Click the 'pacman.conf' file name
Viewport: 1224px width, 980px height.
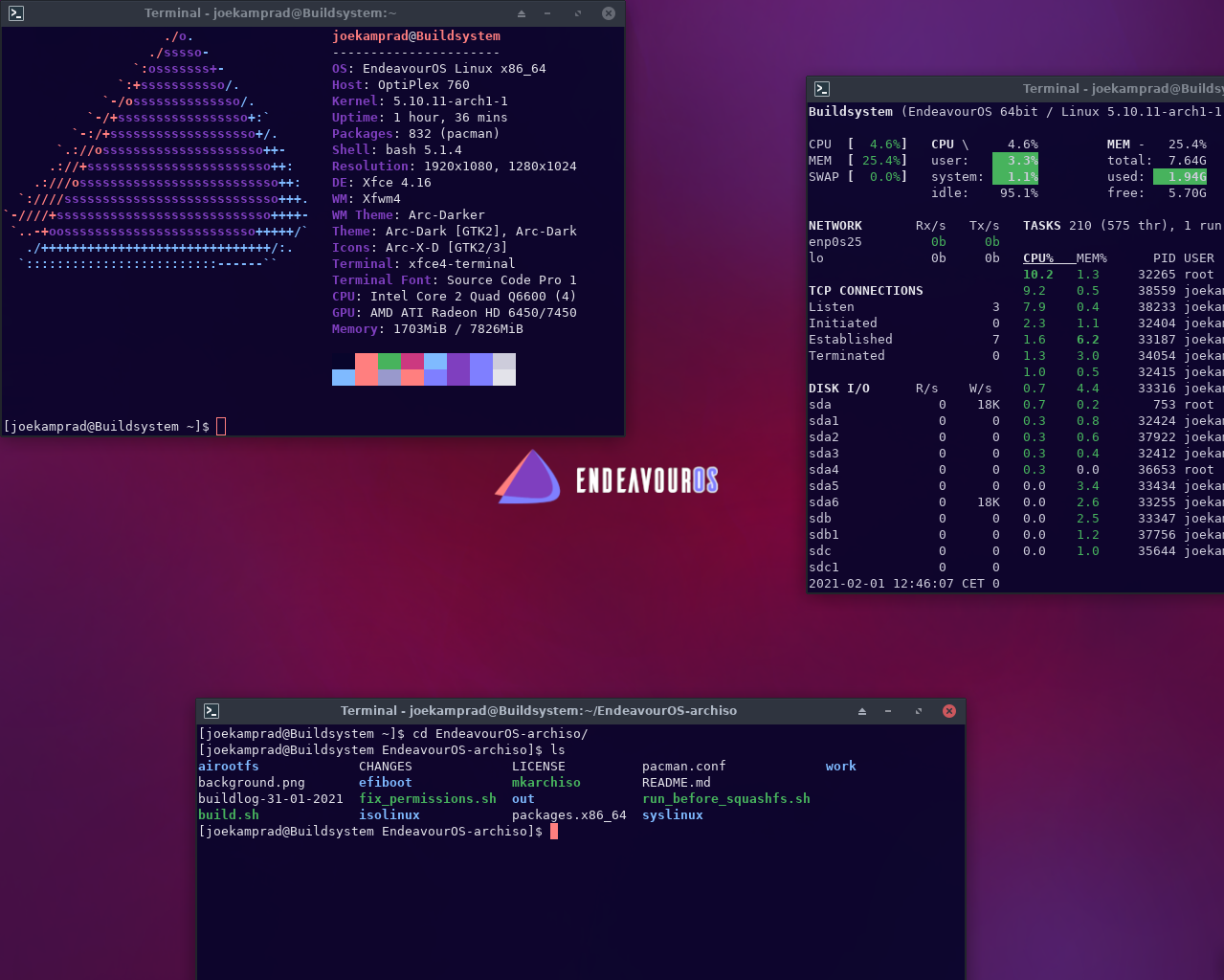coord(684,766)
